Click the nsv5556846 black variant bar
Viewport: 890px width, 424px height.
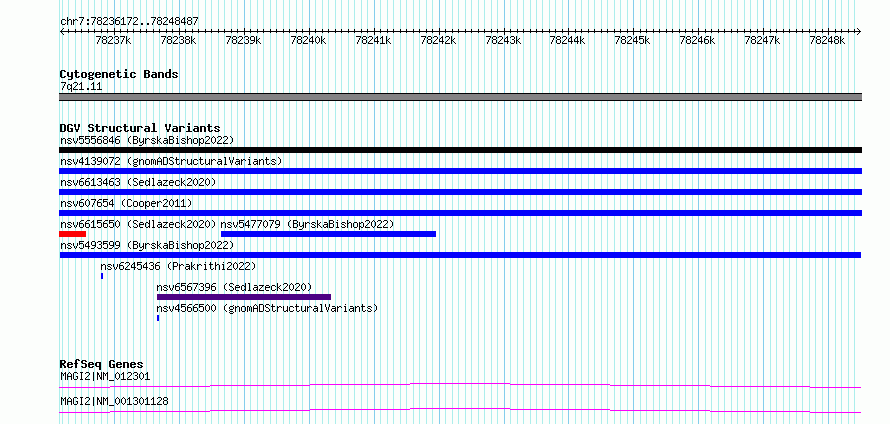coord(460,150)
